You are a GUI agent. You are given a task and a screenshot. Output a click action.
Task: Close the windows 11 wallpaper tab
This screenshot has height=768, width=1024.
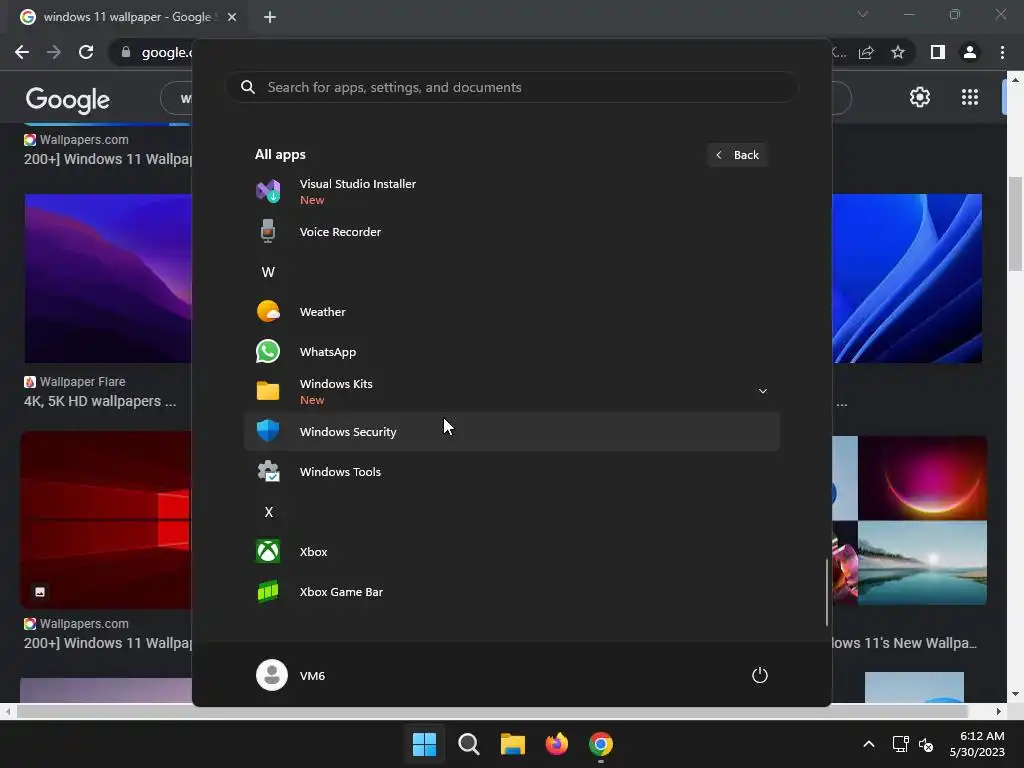232,17
